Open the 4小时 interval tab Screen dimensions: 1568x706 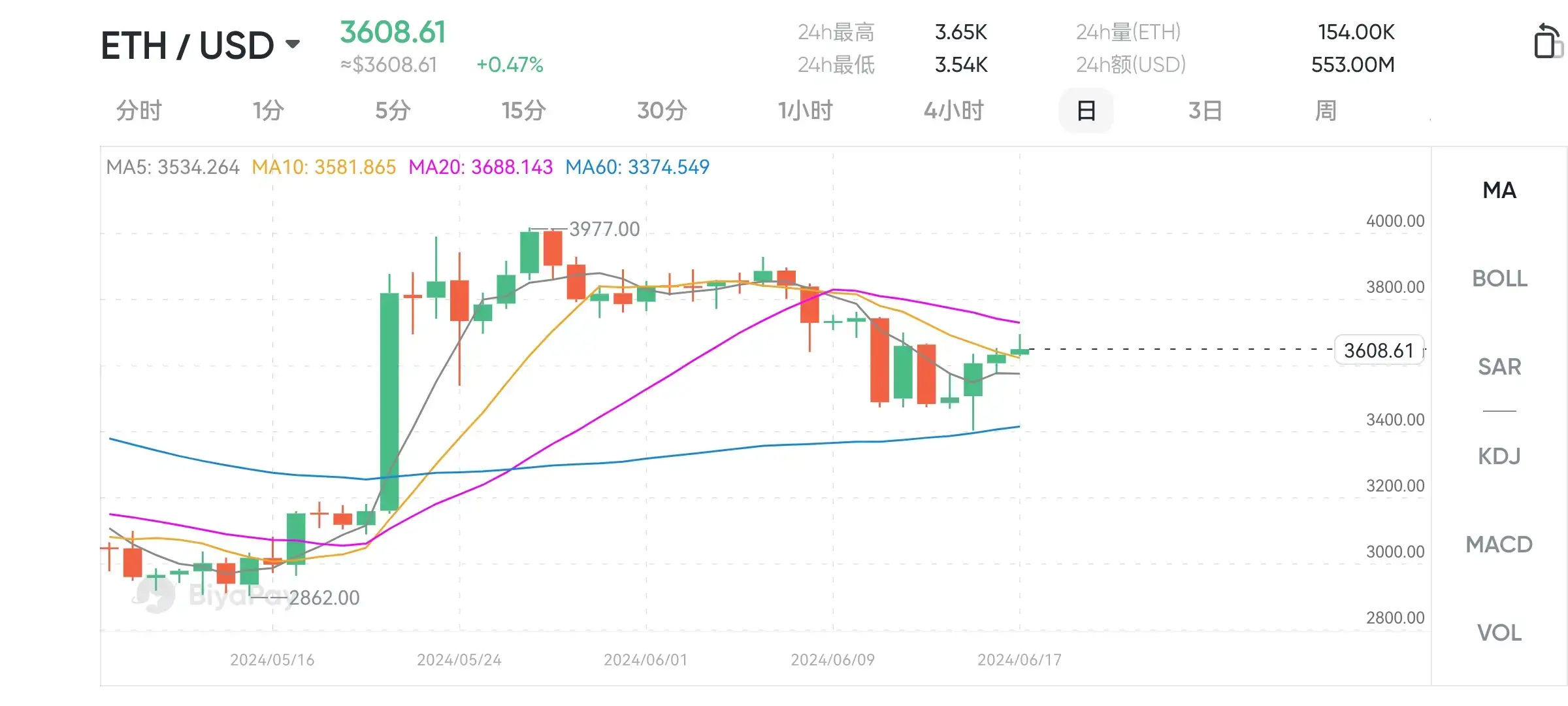pos(953,111)
